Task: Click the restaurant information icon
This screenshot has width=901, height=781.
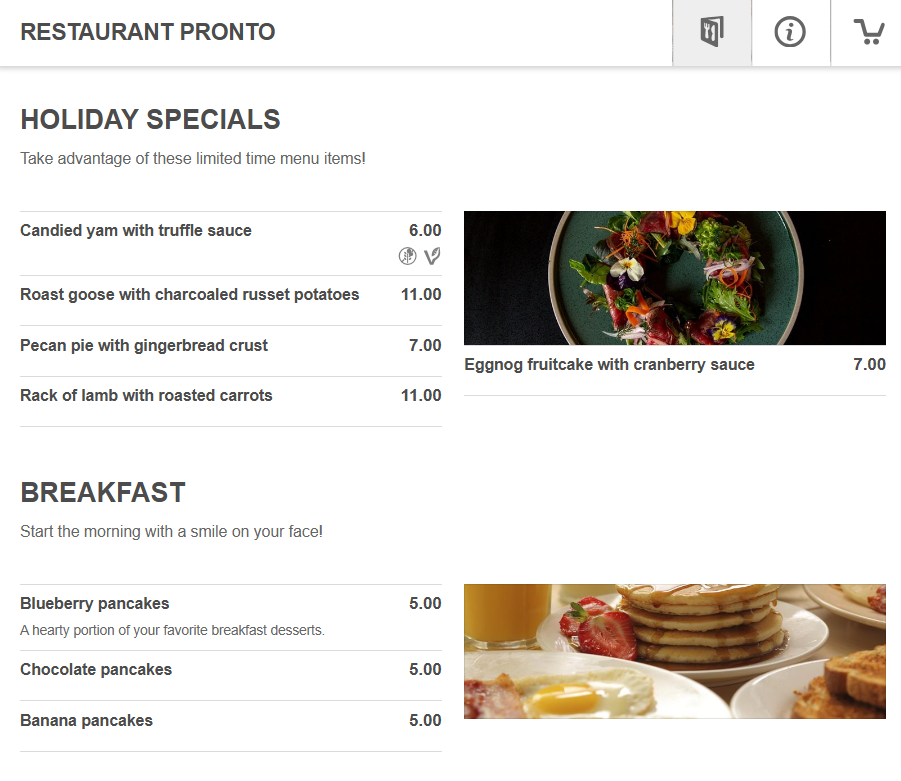Action: point(790,32)
